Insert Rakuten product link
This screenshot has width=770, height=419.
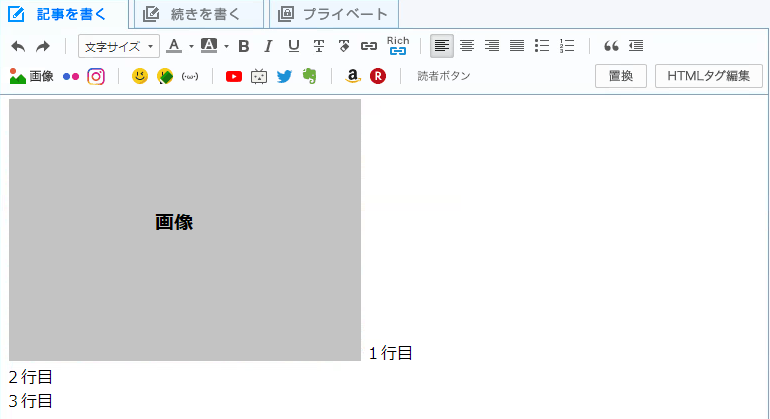(x=378, y=76)
